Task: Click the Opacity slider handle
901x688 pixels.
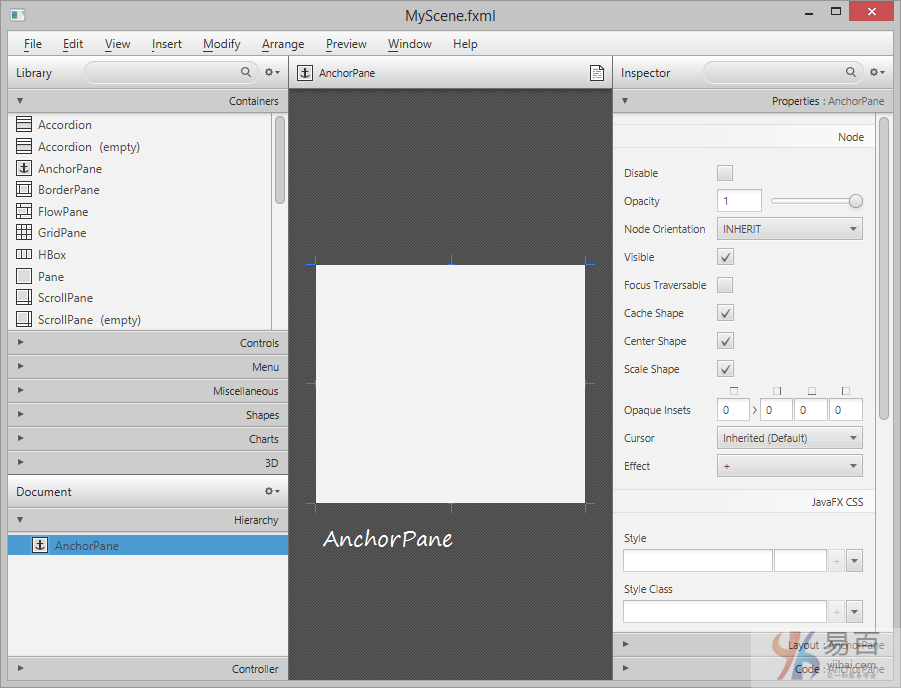Action: pos(855,201)
